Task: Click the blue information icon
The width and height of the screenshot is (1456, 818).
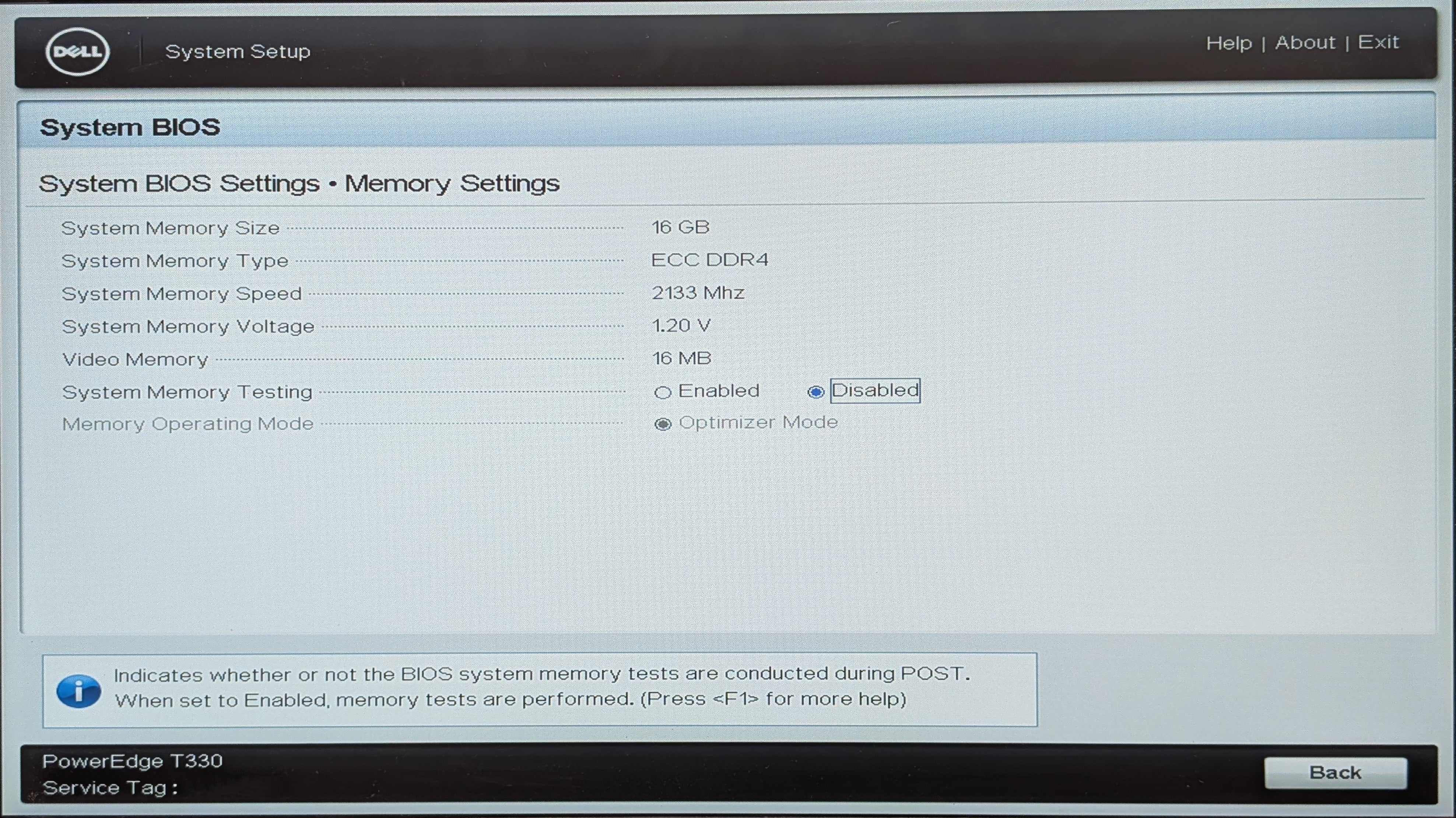Action: pos(78,691)
